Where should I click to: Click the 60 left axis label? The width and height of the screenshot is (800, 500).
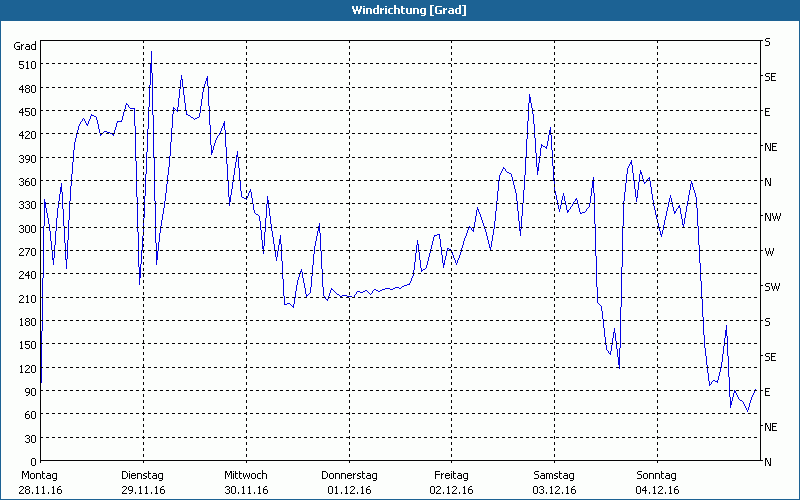pos(31,415)
